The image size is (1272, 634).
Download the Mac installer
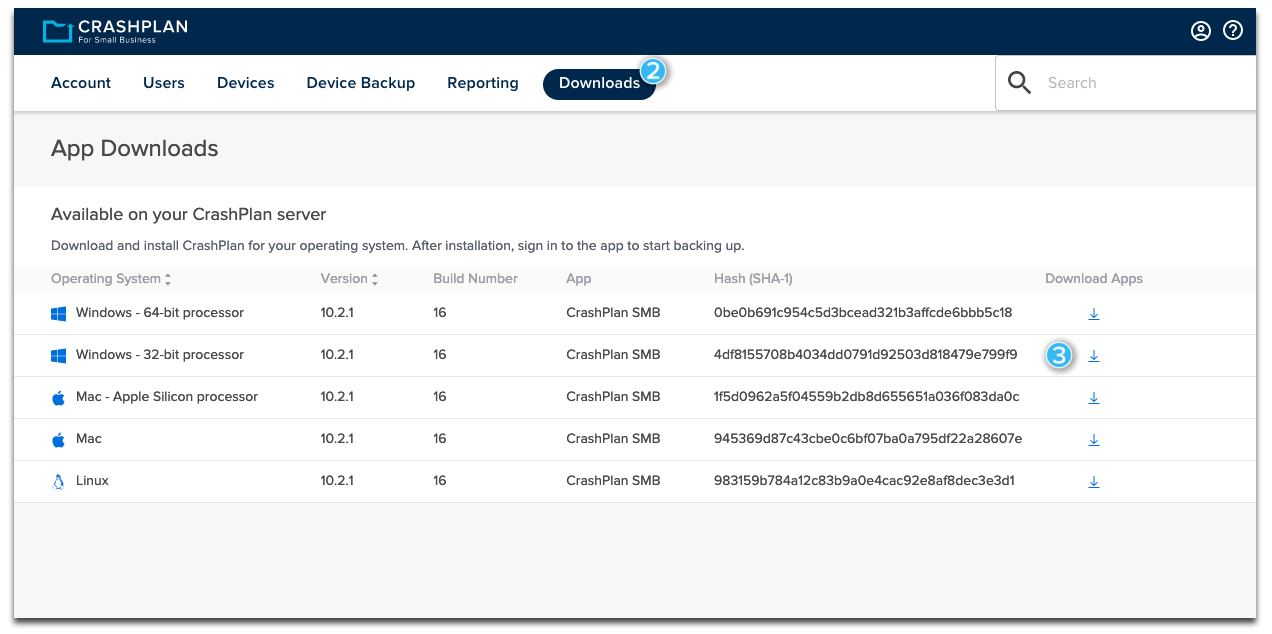pyautogui.click(x=1094, y=440)
